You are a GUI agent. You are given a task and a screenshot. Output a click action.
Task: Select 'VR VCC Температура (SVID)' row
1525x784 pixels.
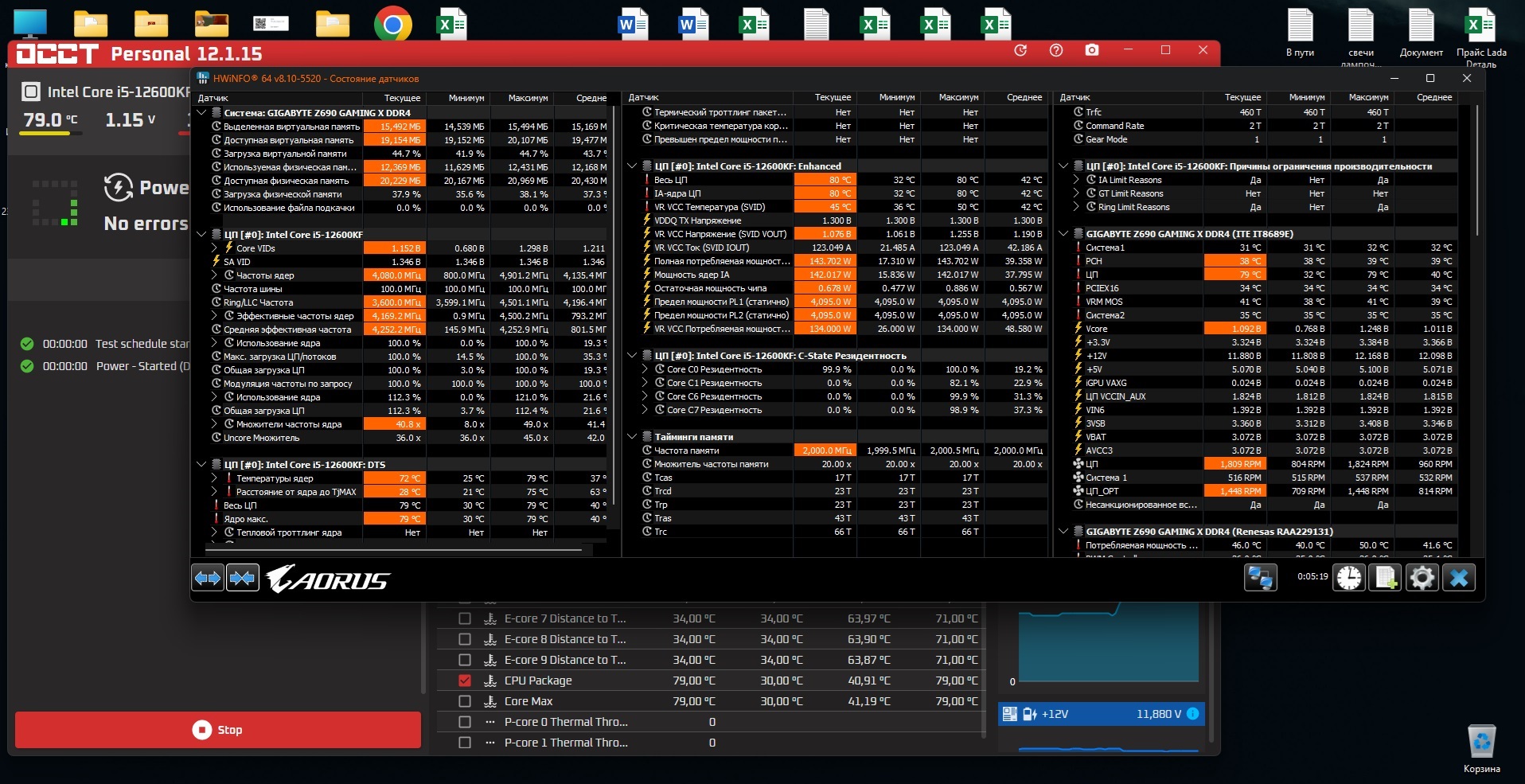[x=835, y=207]
